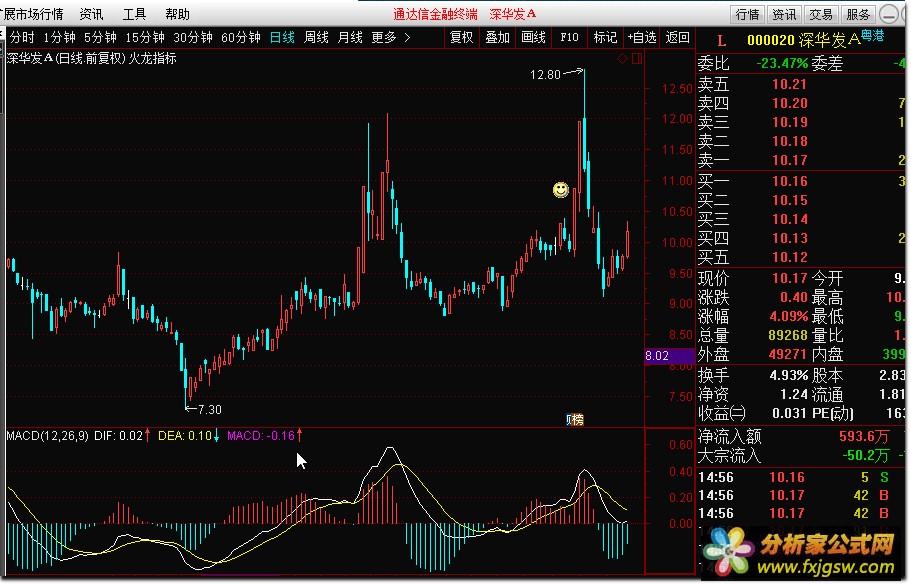
Task: Expand the 更多 periods dropdown
Action: (383, 38)
